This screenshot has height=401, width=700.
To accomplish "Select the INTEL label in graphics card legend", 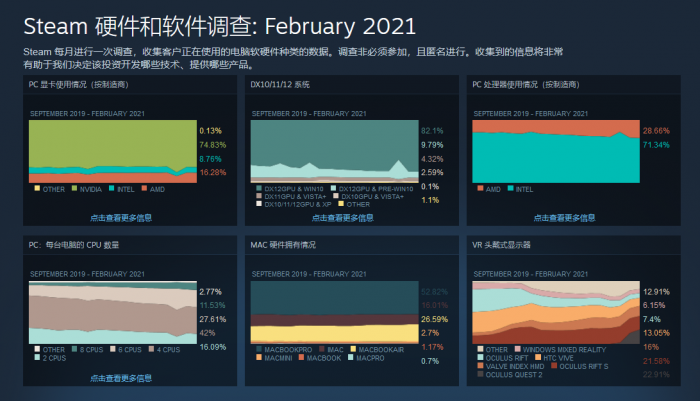I will 125,189.
